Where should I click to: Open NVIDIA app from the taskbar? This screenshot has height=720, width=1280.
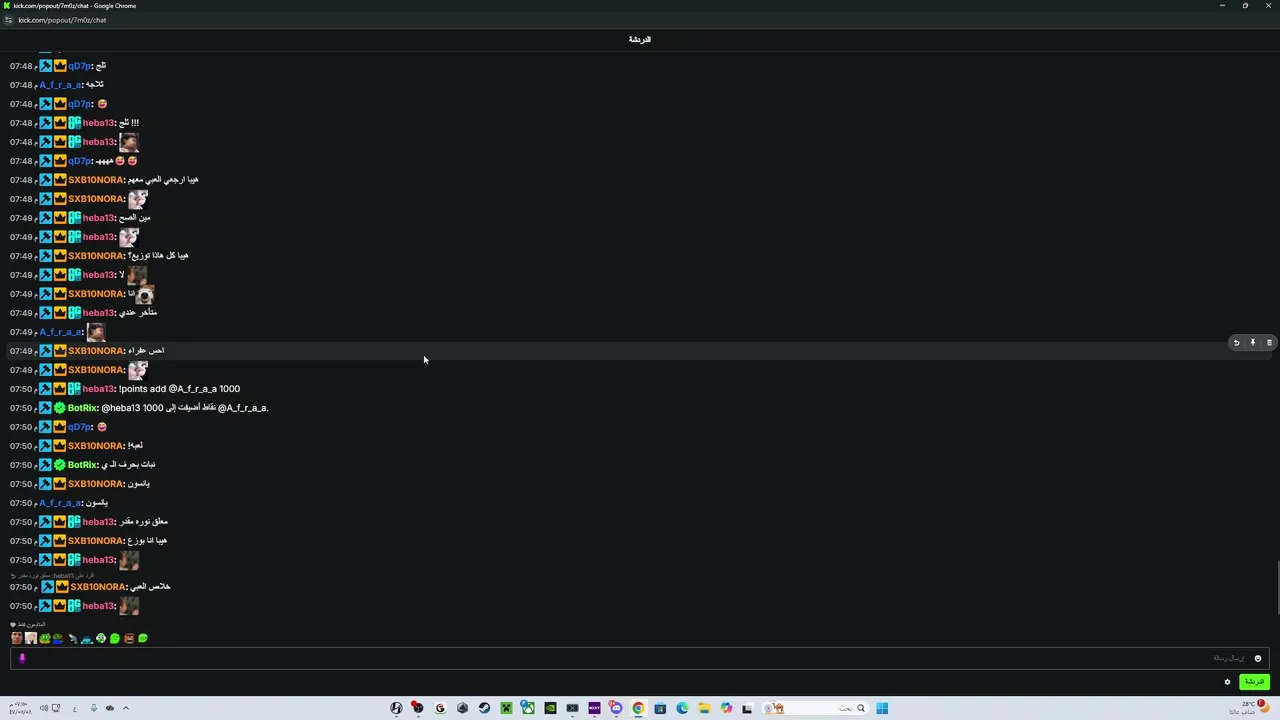pyautogui.click(x=551, y=708)
